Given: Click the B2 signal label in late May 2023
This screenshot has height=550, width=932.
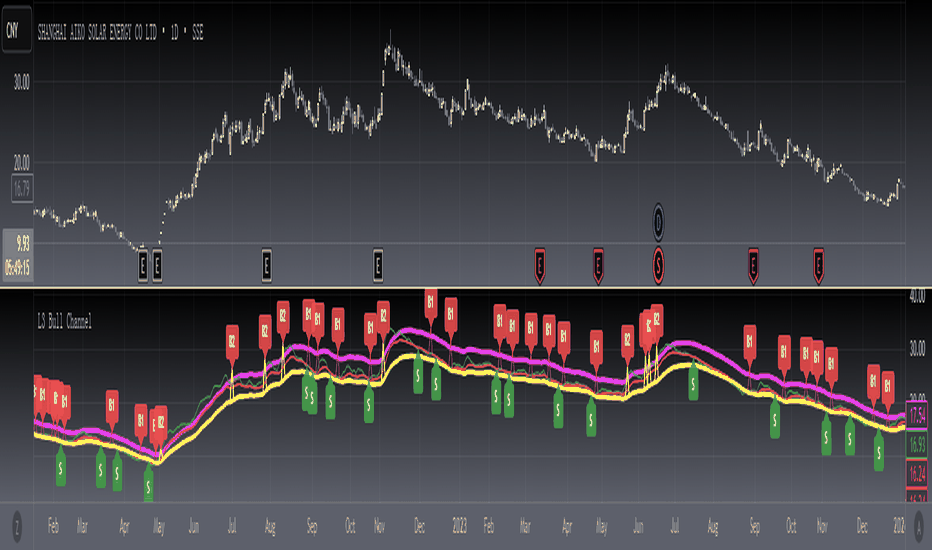Looking at the screenshot, I should click(x=627, y=341).
